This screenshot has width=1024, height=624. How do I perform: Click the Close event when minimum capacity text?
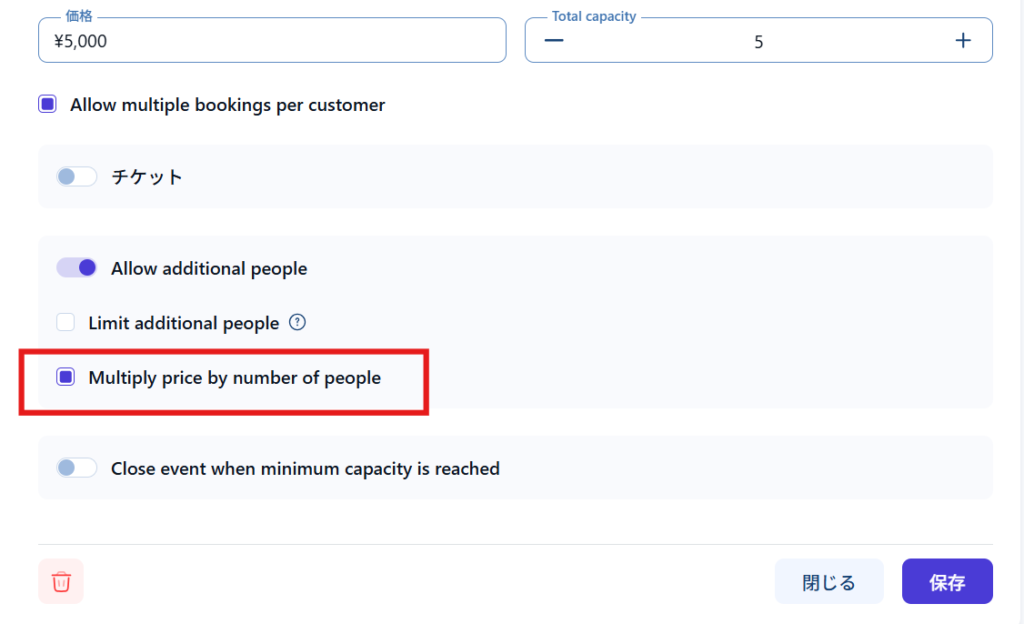coord(305,468)
